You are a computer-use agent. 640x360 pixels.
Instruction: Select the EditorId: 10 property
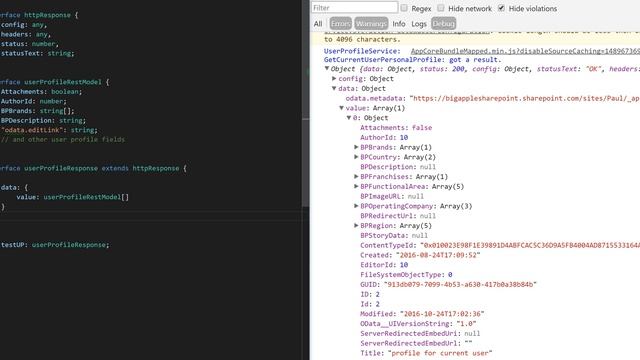point(384,265)
